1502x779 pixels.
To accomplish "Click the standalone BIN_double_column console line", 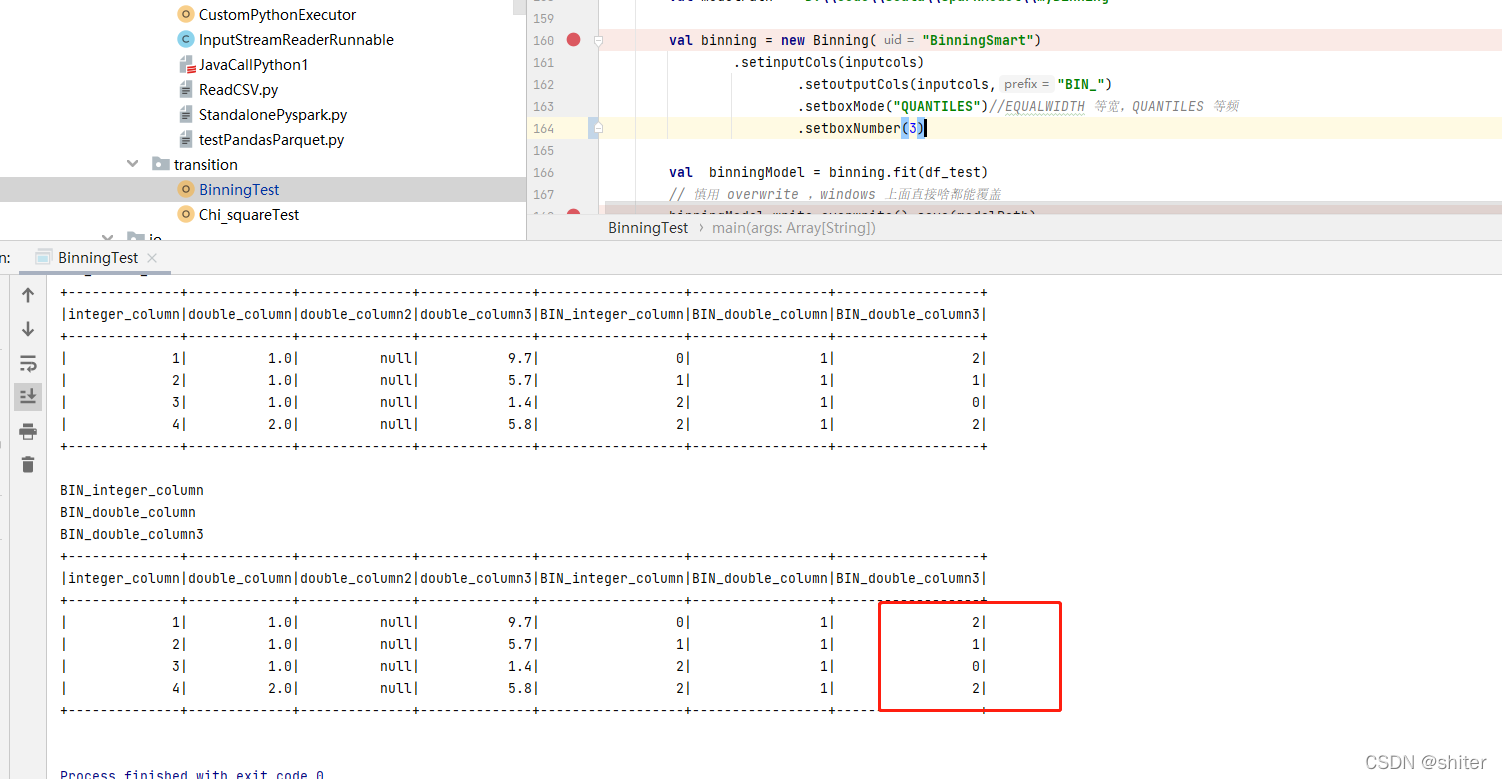I will 128,512.
